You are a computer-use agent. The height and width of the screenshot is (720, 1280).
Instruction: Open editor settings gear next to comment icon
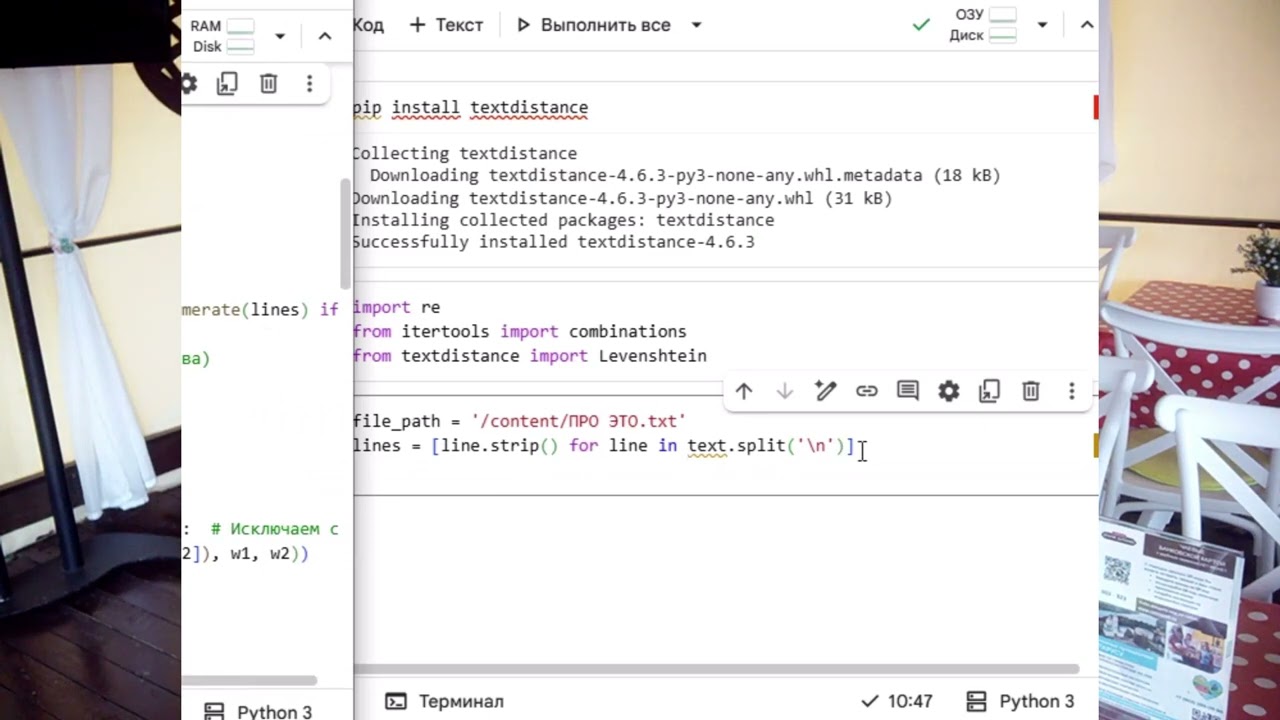click(949, 391)
